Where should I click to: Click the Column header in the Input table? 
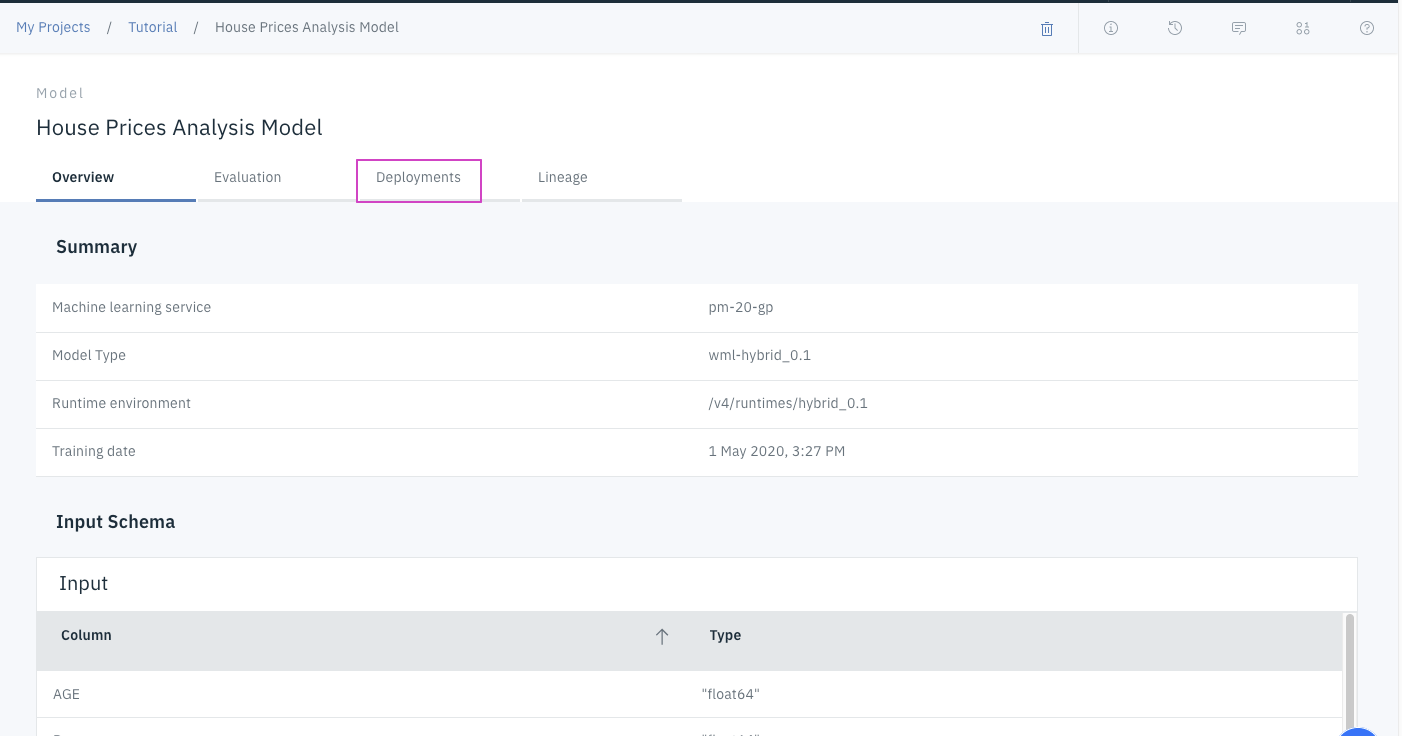tap(86, 635)
